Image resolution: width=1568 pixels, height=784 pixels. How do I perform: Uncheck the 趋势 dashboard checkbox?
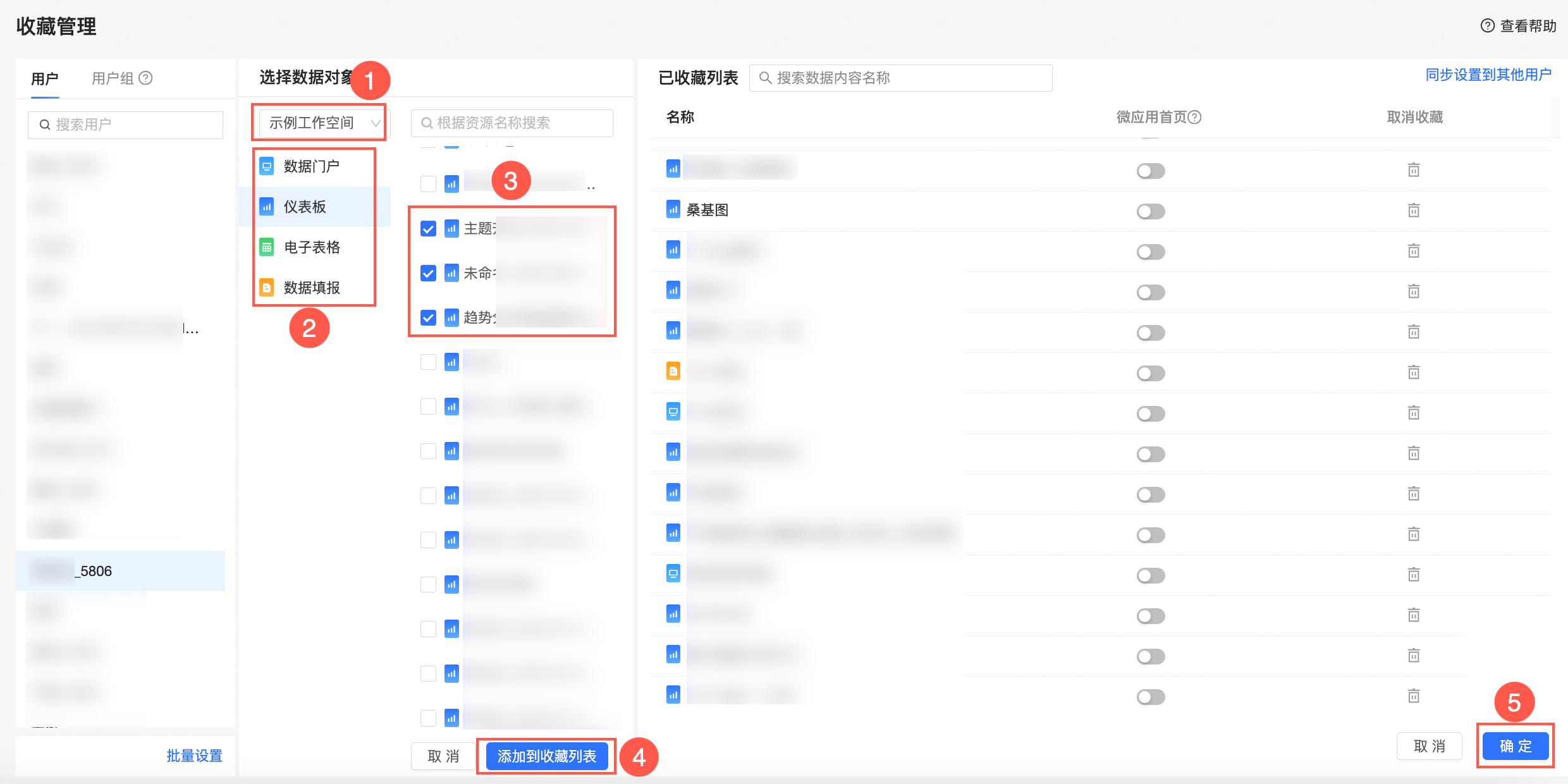tap(428, 317)
